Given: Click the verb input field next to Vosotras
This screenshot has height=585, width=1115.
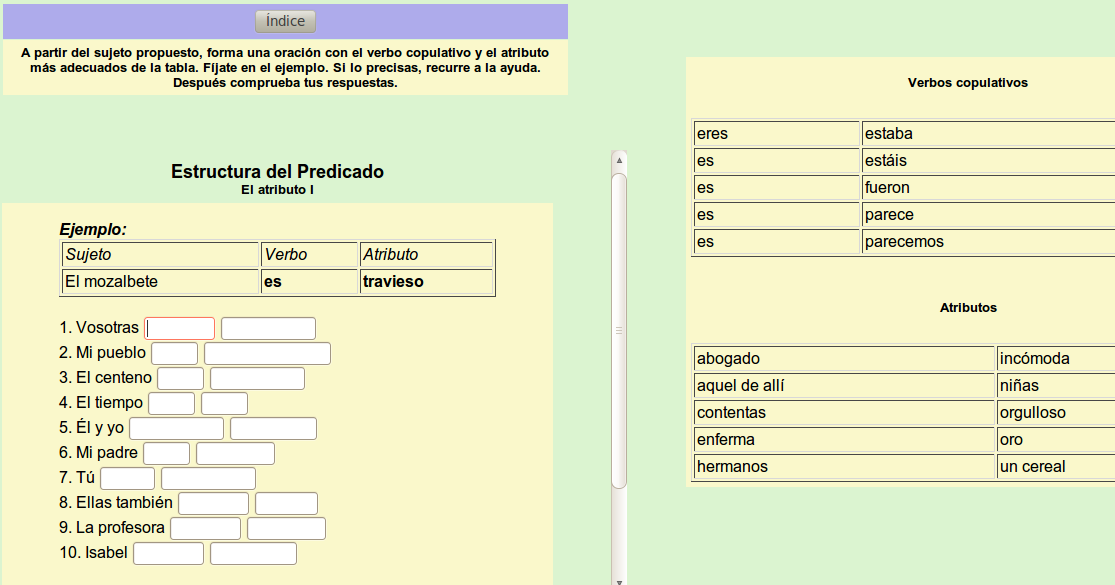Looking at the screenshot, I should click(179, 327).
